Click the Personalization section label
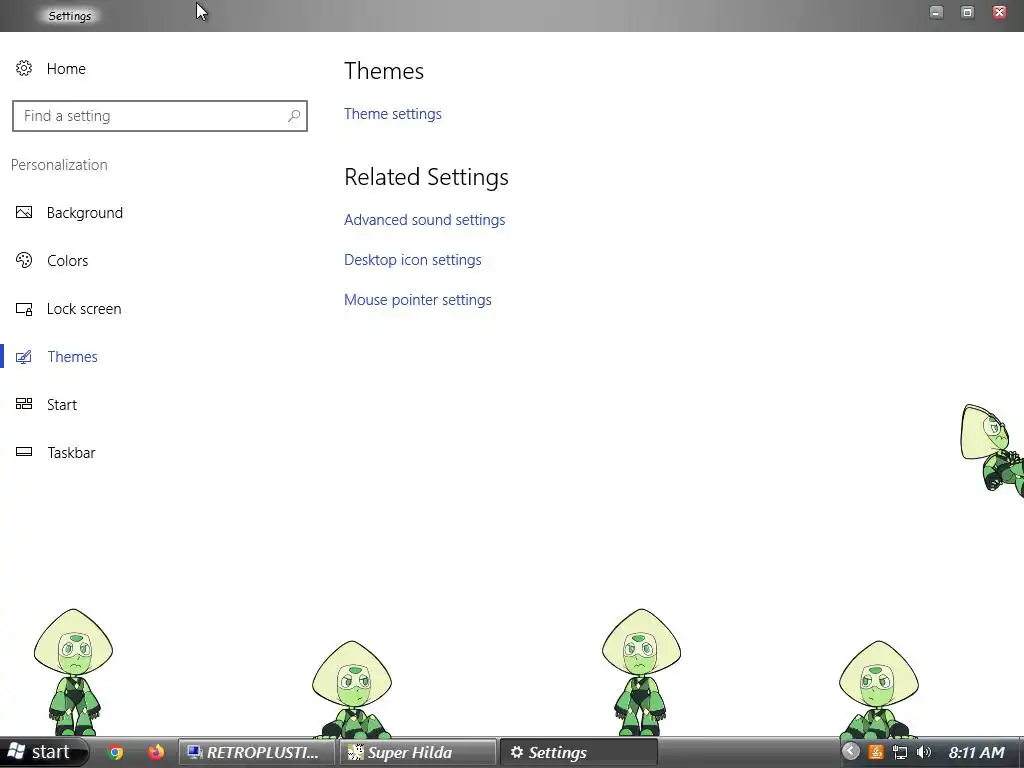 [x=59, y=165]
